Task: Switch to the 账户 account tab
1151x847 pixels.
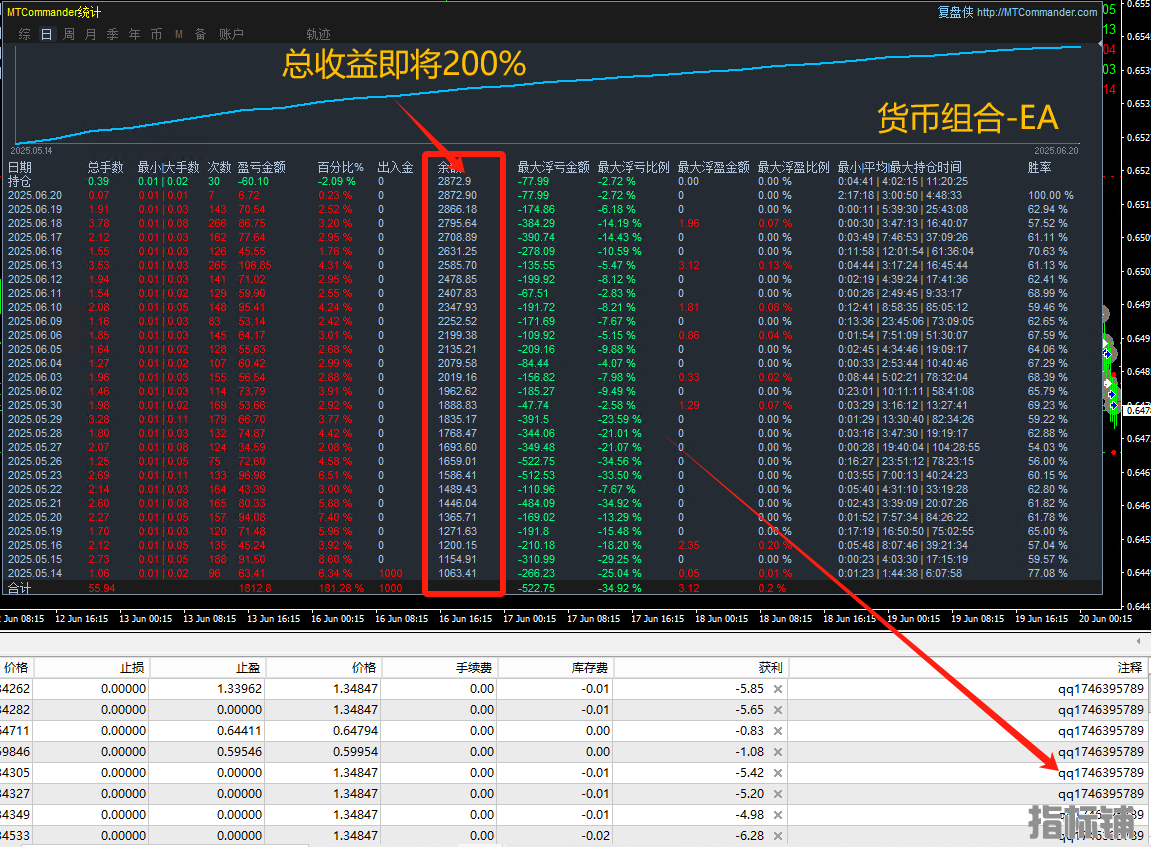Action: [231, 34]
